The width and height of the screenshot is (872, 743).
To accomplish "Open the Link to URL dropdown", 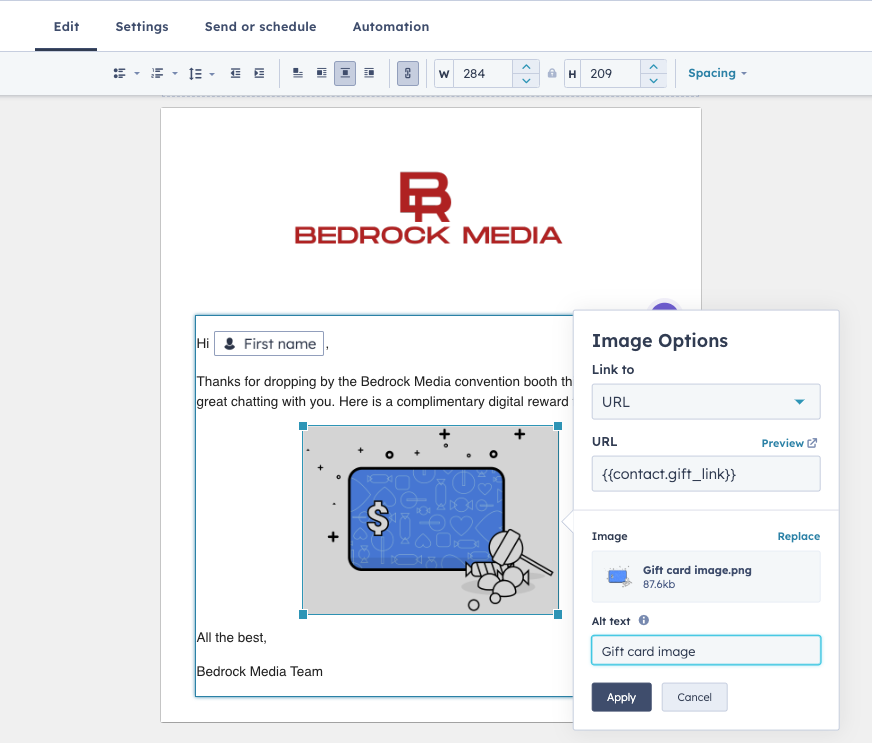I will 706,402.
